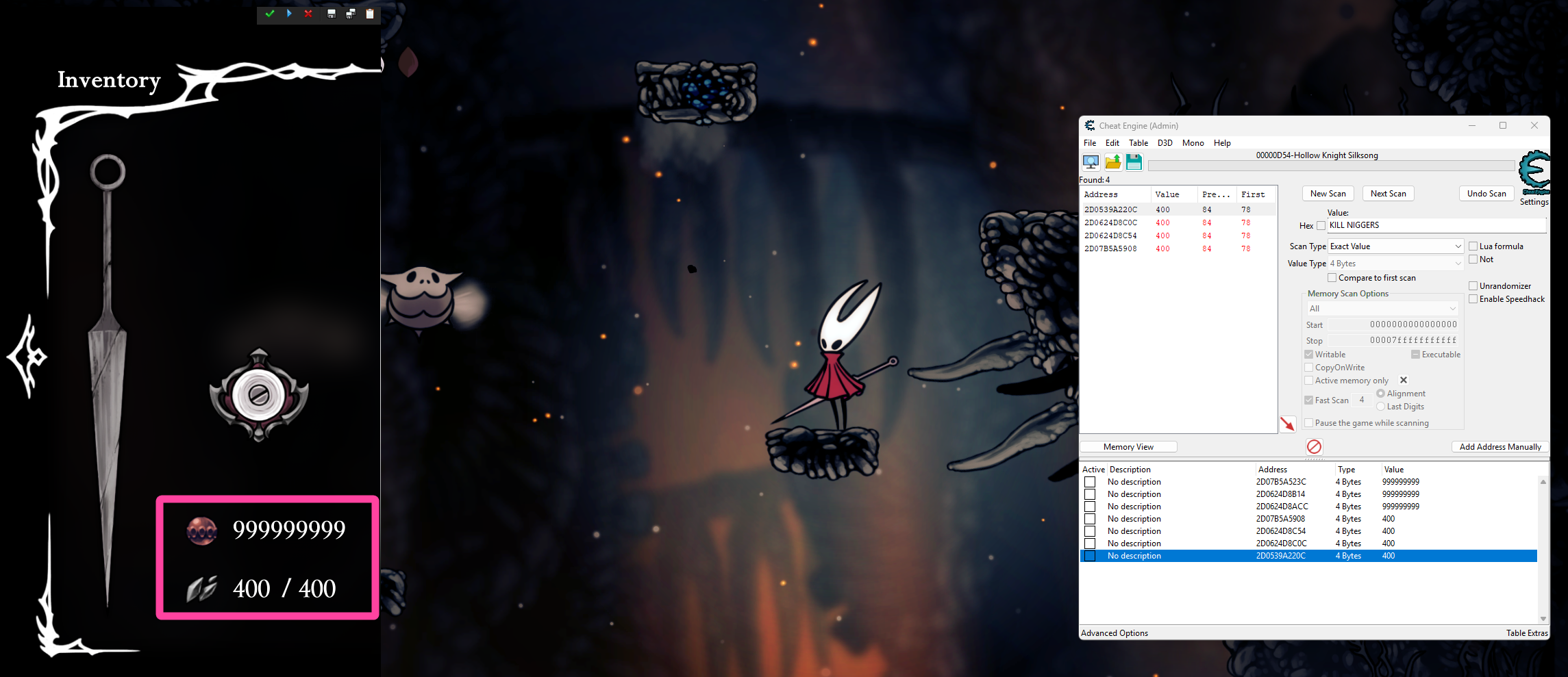
Task: Open Cheat Engine's process list icon
Action: pyautogui.click(x=1091, y=162)
